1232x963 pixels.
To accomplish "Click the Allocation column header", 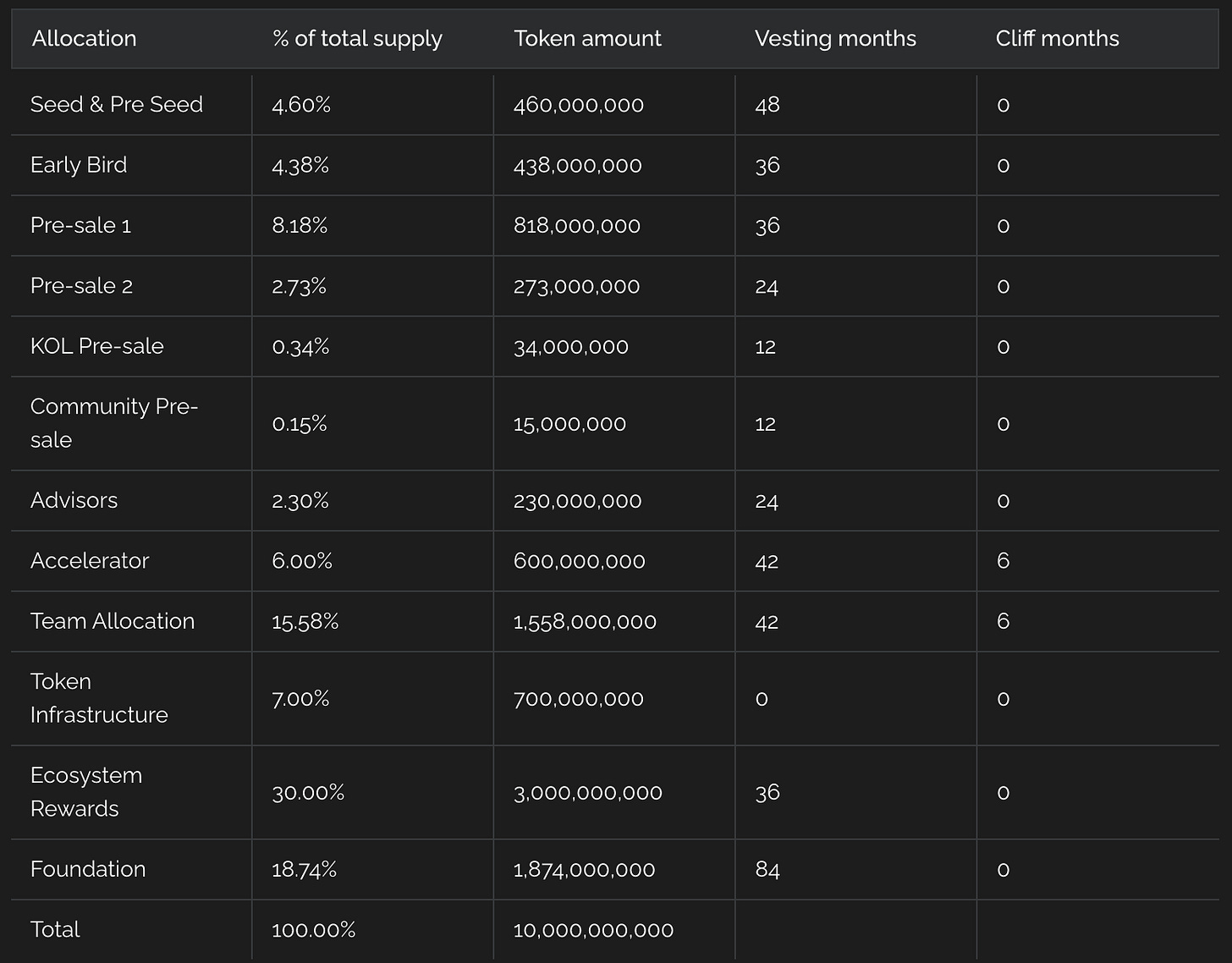I will tap(84, 39).
